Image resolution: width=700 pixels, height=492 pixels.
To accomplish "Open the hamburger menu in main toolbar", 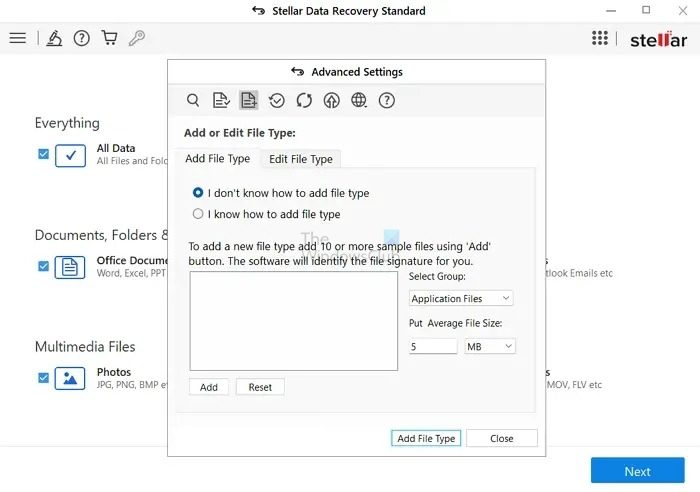I will point(18,38).
